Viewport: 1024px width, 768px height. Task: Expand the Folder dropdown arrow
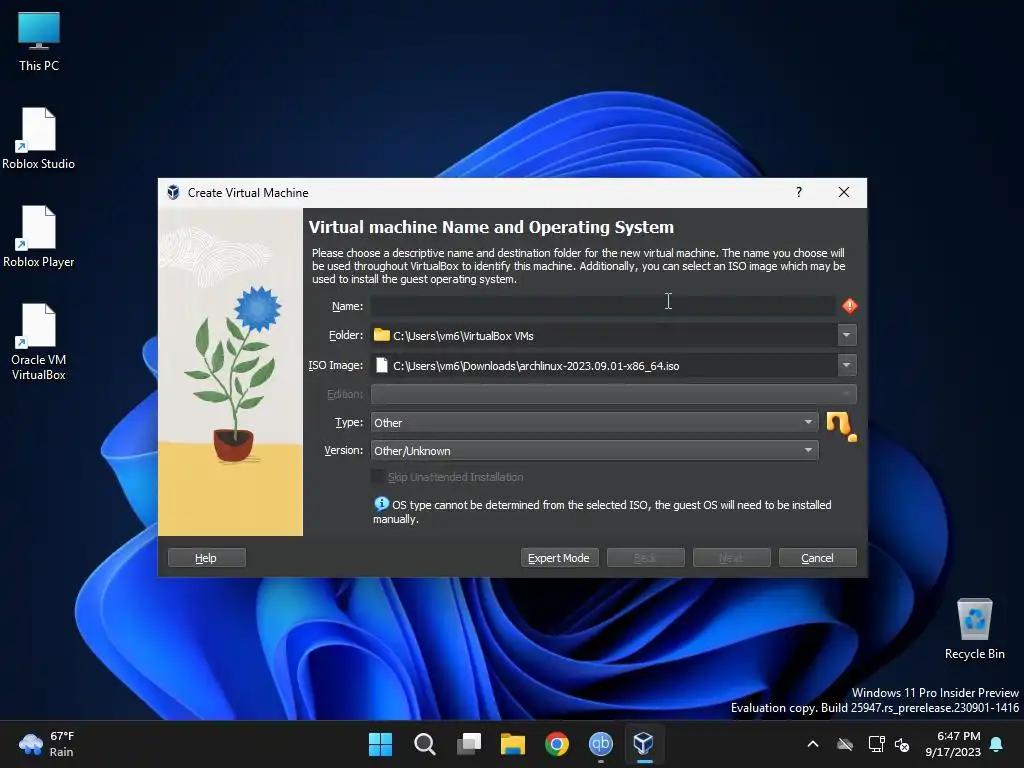[846, 335]
